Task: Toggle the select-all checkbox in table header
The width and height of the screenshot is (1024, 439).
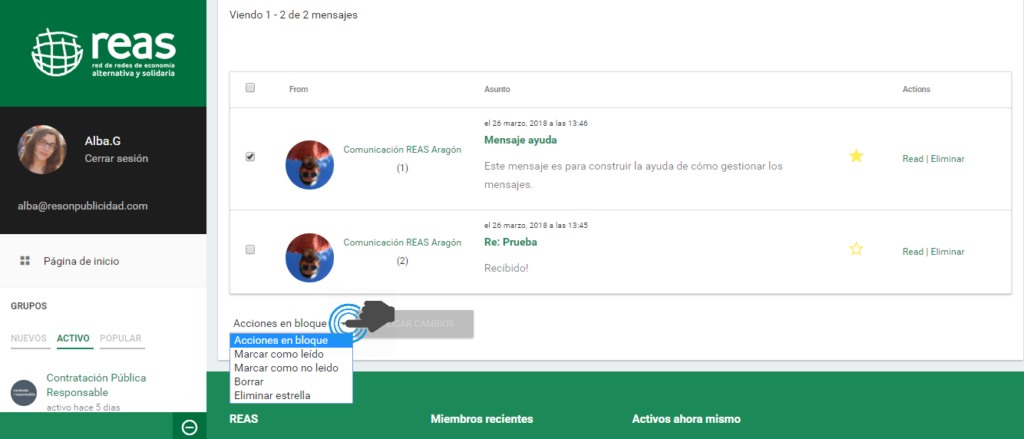Action: click(250, 88)
